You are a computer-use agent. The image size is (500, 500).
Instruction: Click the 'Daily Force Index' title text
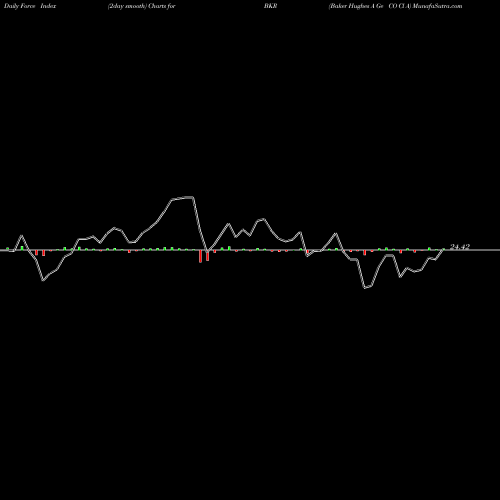[29, 6]
